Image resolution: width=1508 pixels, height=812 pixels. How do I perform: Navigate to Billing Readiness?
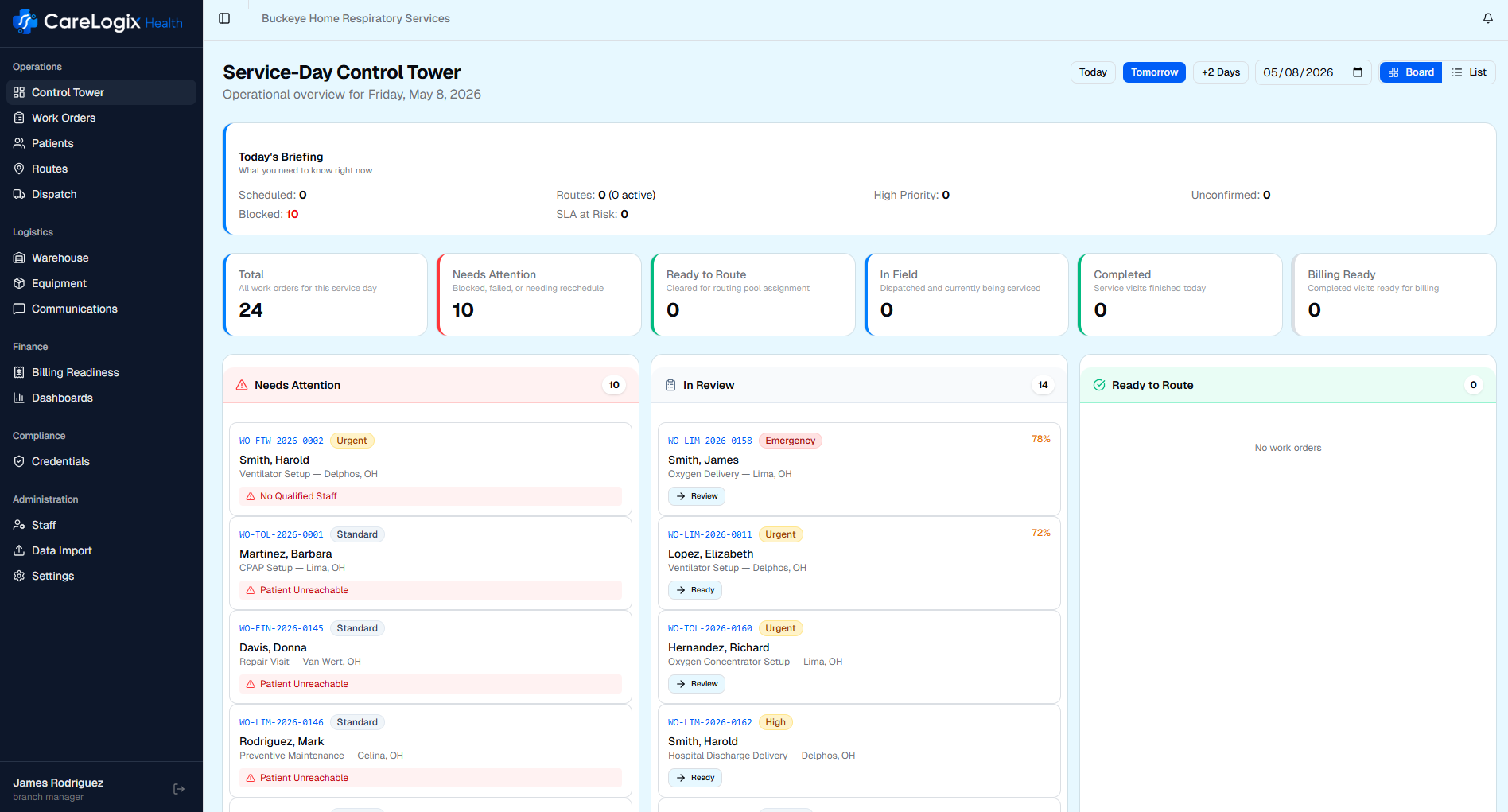101,372
